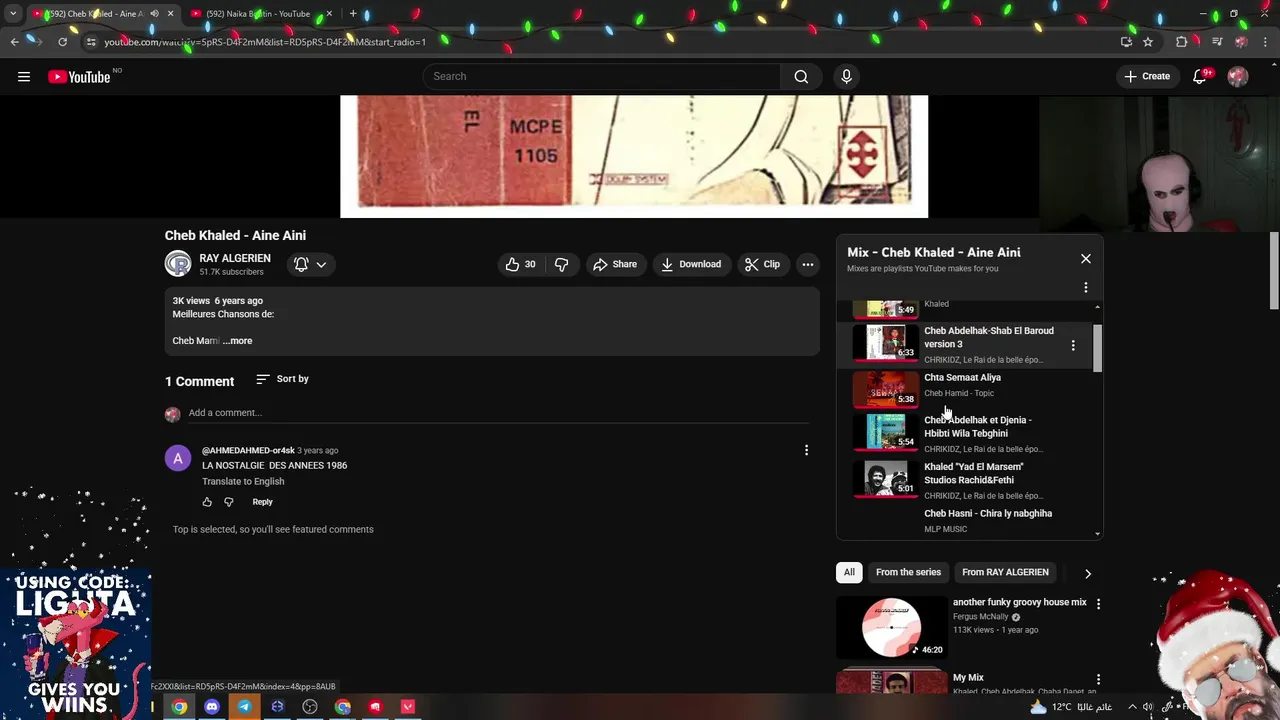Select Cheb Hasni - Chira ly nabghiha
Screen dimensions: 1280x720
click(988, 514)
